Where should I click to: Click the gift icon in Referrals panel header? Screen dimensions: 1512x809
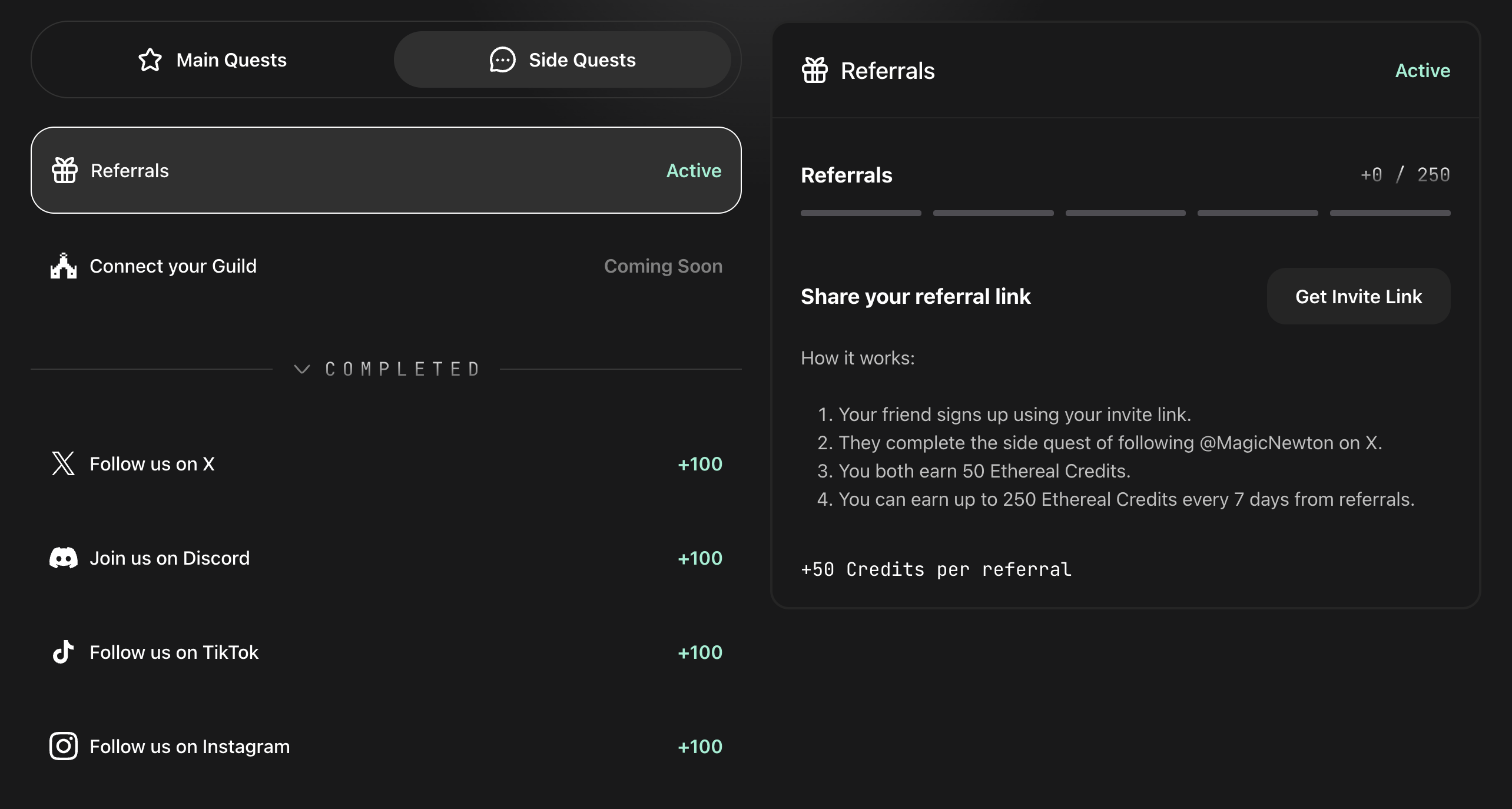[x=815, y=71]
